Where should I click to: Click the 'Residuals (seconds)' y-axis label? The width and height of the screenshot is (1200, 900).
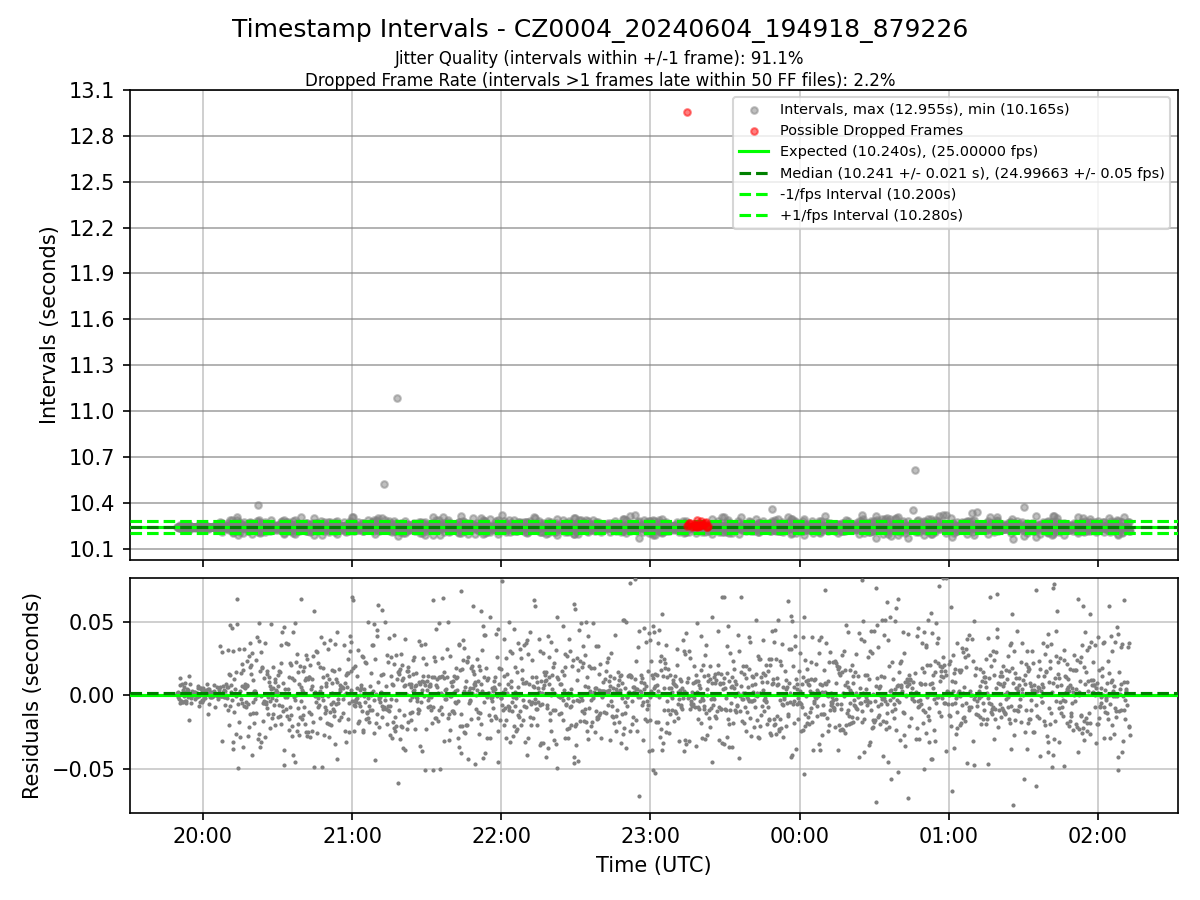32,696
